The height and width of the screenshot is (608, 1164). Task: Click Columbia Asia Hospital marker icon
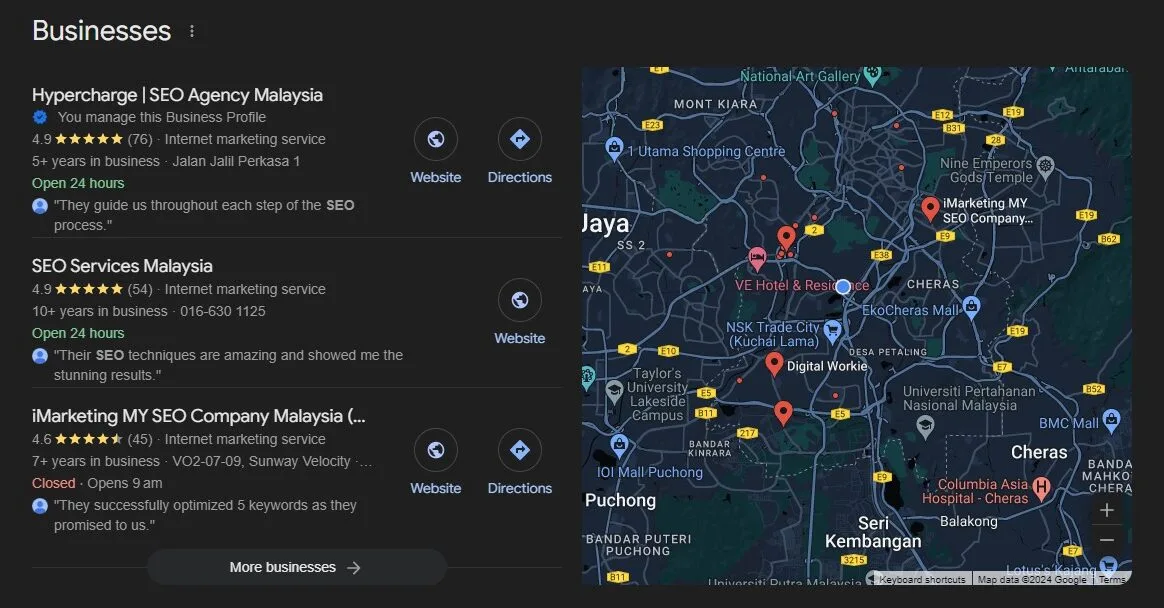[x=1042, y=488]
